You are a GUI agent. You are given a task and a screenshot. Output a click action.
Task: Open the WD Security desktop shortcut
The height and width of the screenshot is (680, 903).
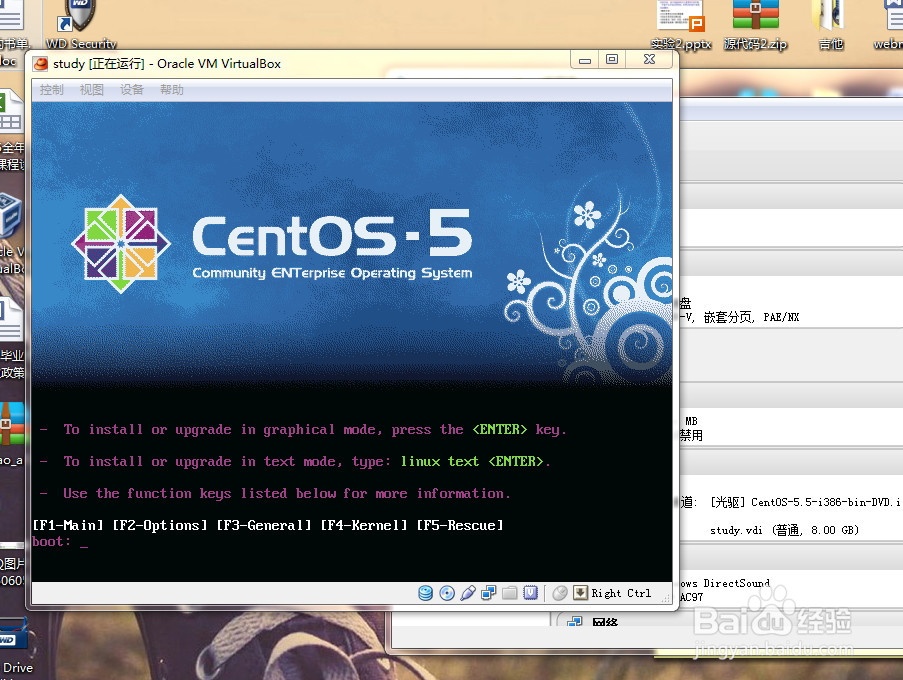(x=81, y=23)
